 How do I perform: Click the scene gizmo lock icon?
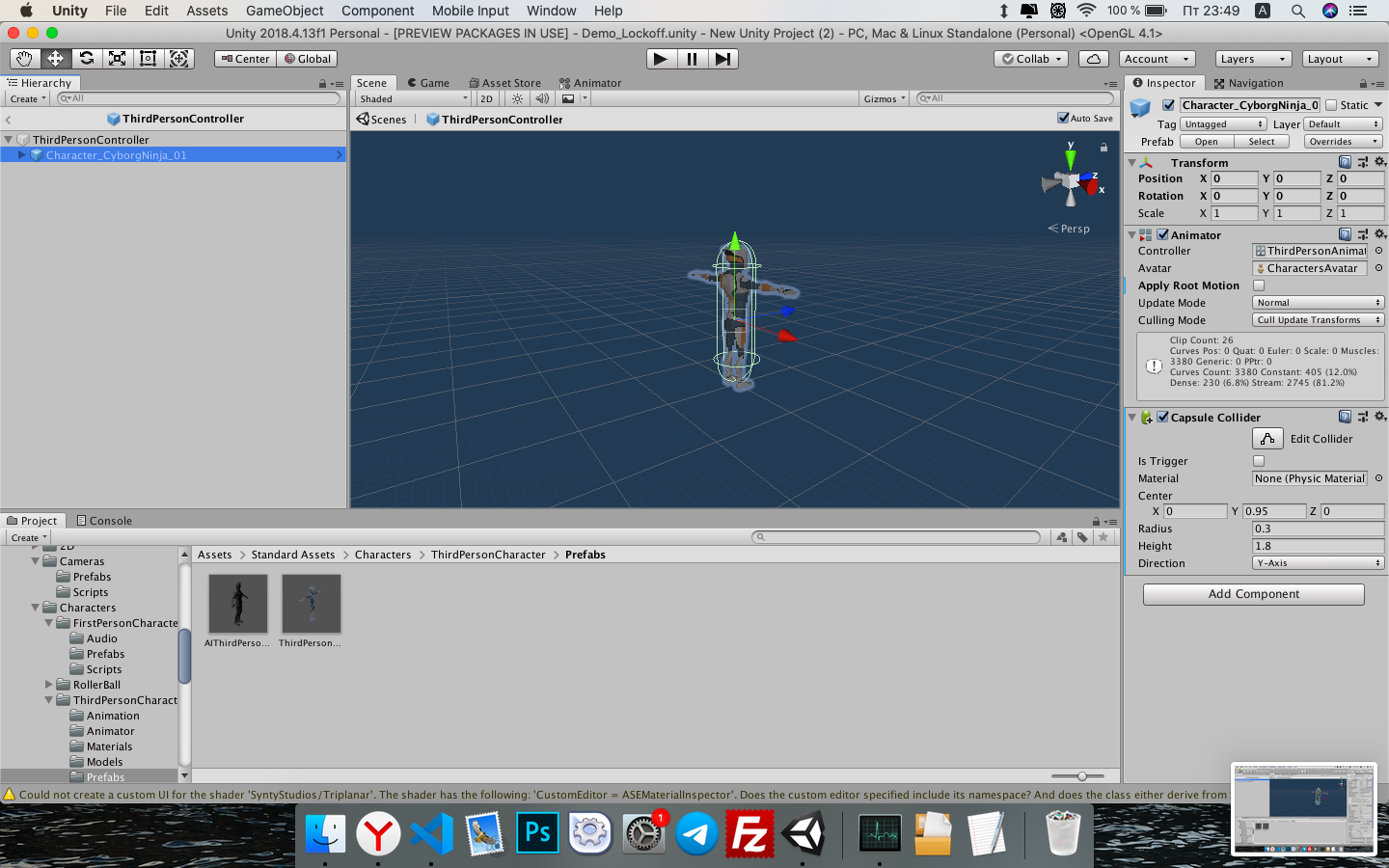[x=1103, y=148]
